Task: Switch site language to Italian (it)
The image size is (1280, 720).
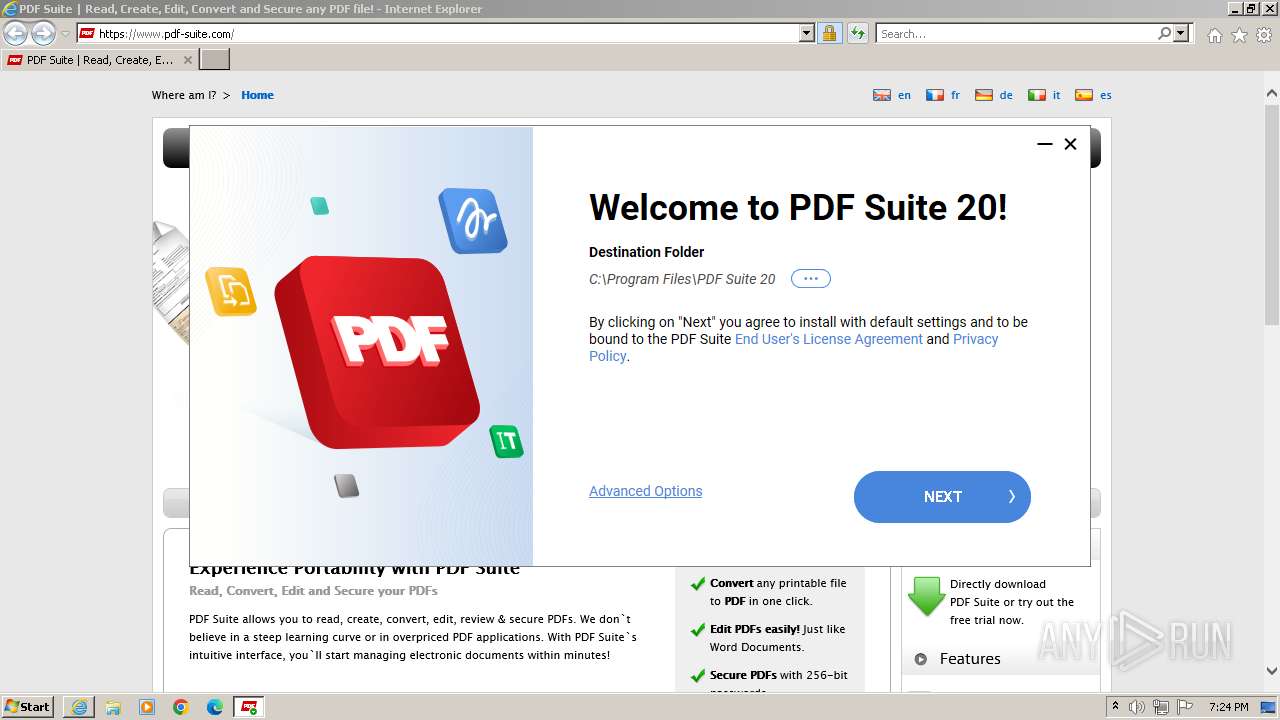Action: point(1045,95)
